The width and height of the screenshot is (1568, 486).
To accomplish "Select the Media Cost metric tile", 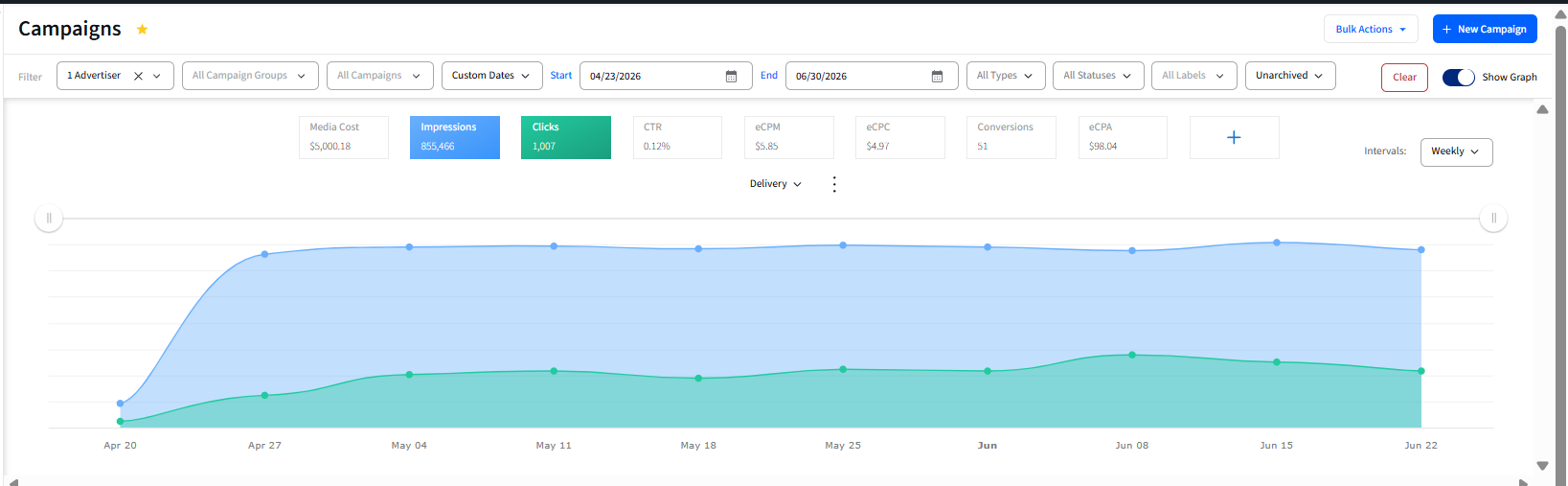I will click(344, 137).
